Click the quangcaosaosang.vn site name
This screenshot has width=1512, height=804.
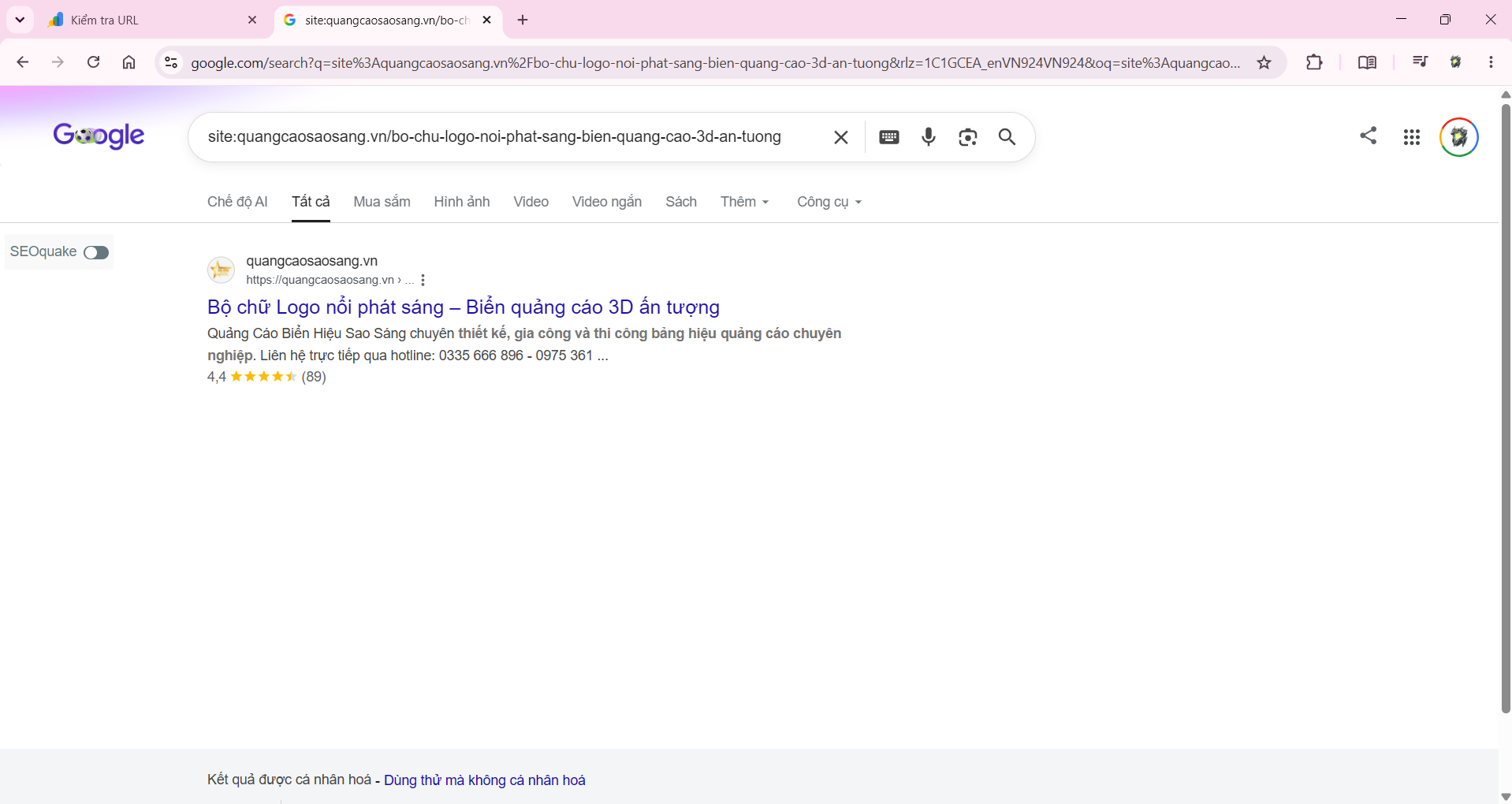(312, 261)
